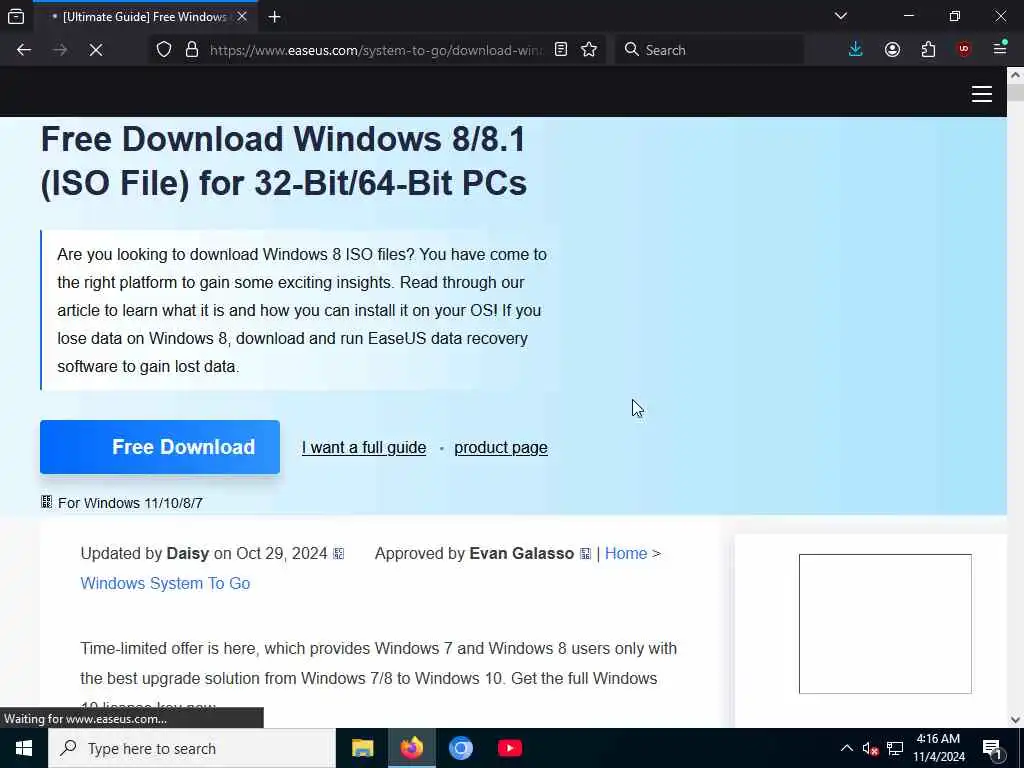Click the icon after Evan Galasso
1024x768 pixels.
(585, 554)
